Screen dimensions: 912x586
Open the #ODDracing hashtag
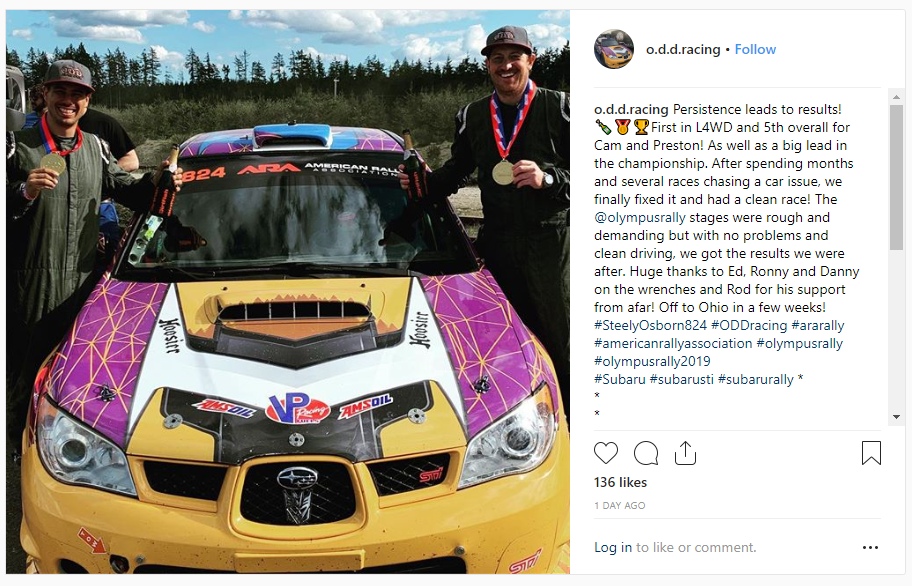click(x=749, y=326)
